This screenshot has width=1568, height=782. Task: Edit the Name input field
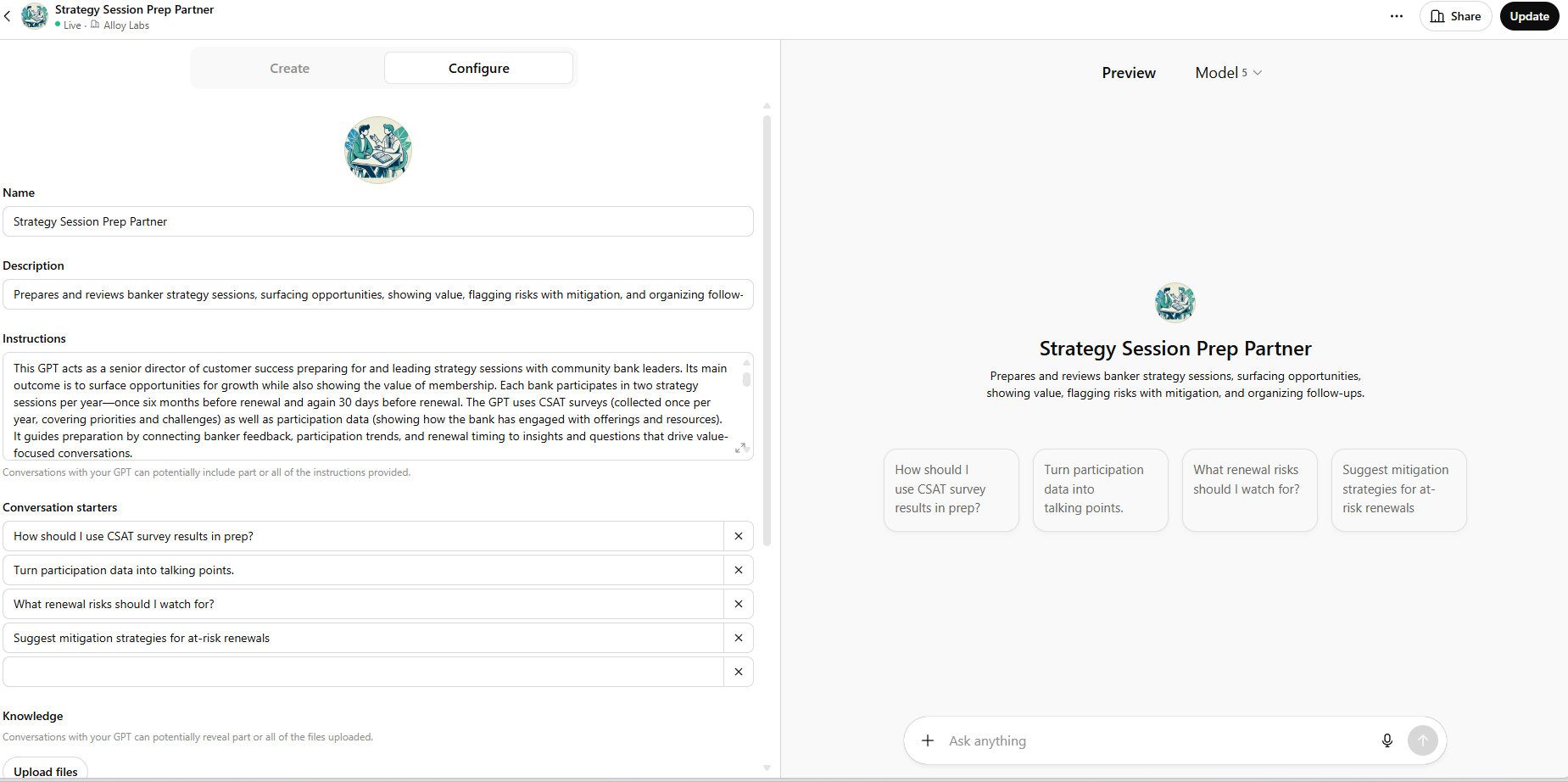pos(378,221)
